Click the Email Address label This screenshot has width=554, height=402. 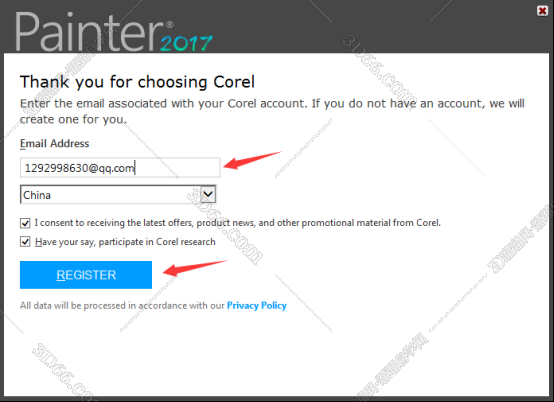(54, 143)
